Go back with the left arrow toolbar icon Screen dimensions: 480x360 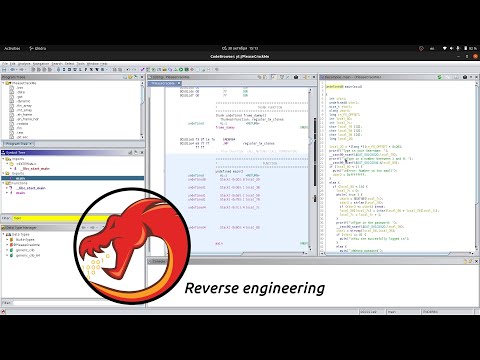(12, 69)
